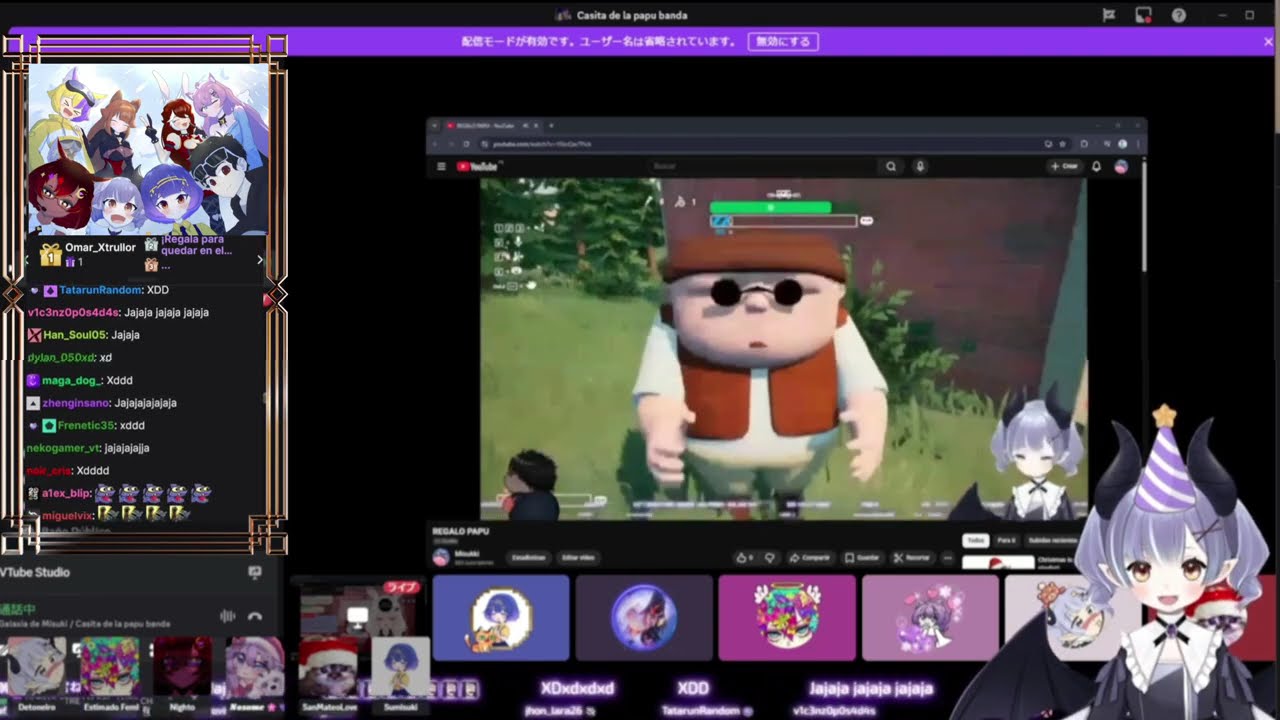Click the Guardar save button

pyautogui.click(x=862, y=557)
